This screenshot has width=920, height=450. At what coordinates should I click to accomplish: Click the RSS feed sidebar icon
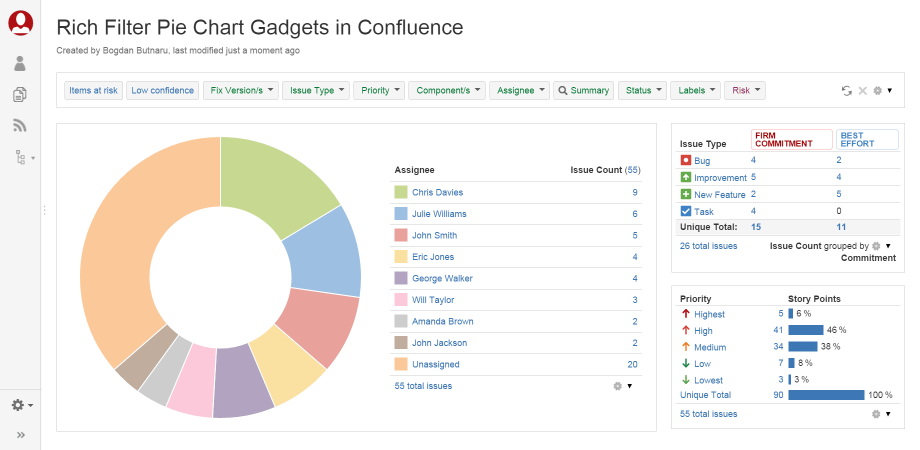pyautogui.click(x=20, y=126)
